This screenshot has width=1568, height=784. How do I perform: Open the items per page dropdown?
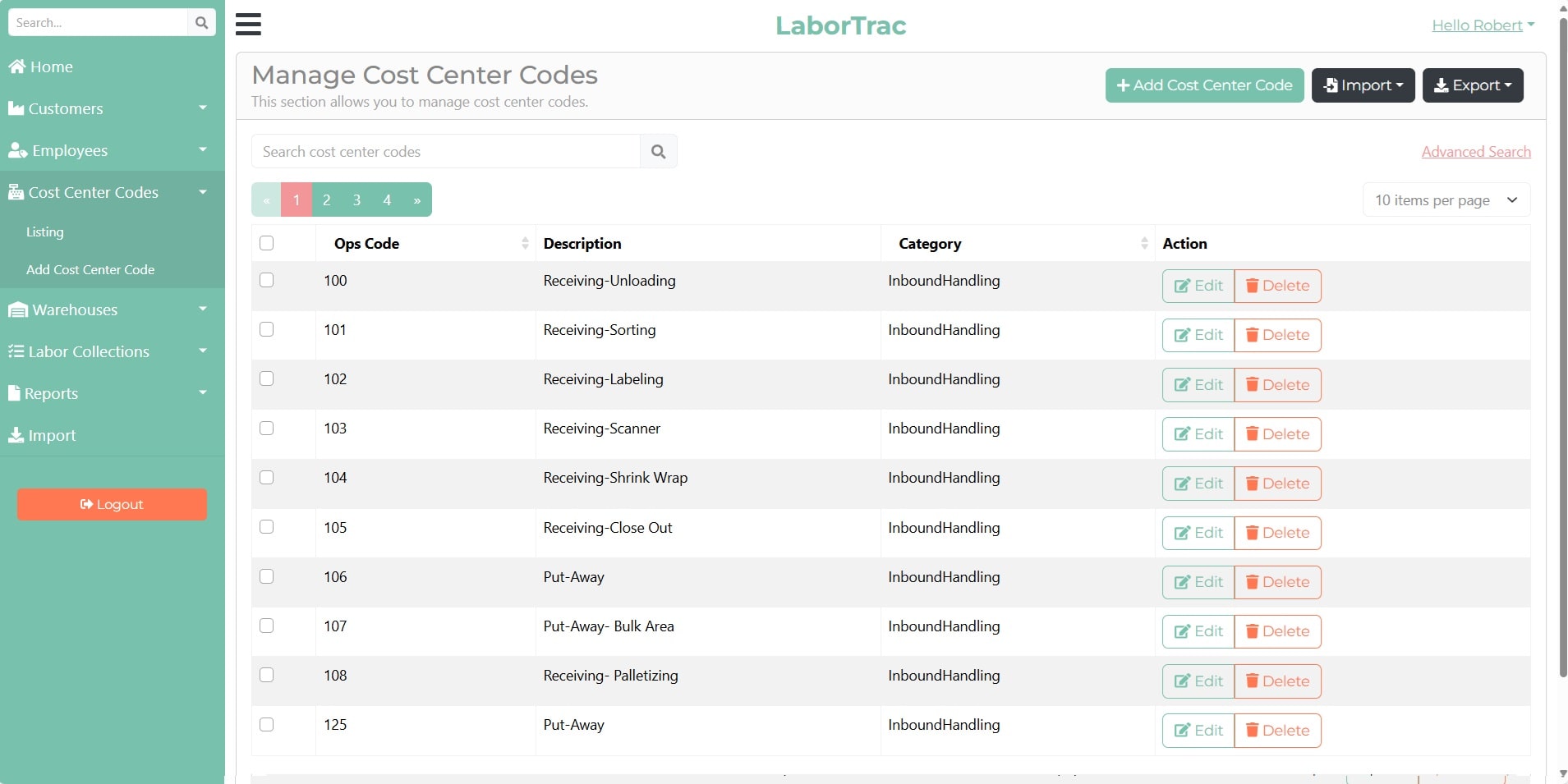tap(1446, 200)
